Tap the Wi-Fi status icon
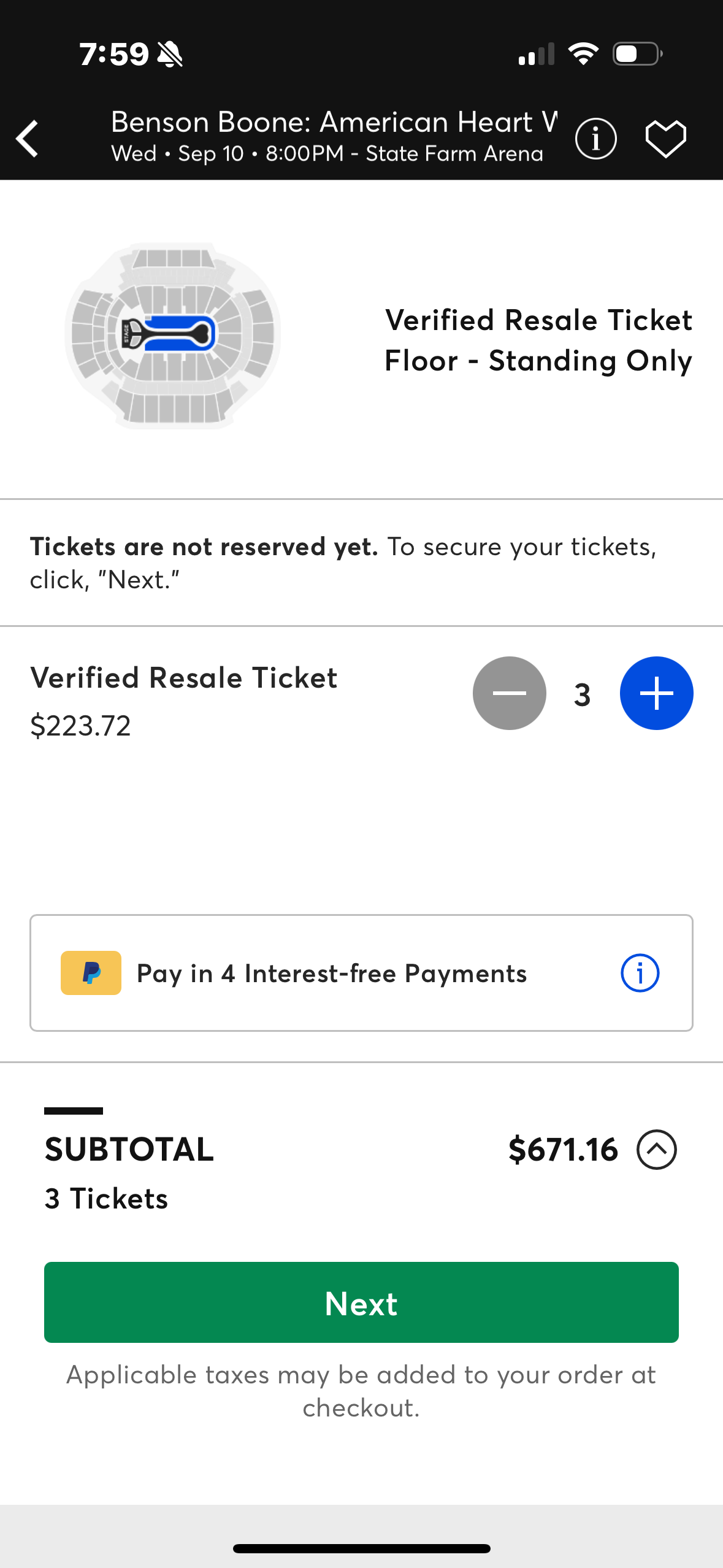This screenshot has width=723, height=1568. pyautogui.click(x=583, y=54)
